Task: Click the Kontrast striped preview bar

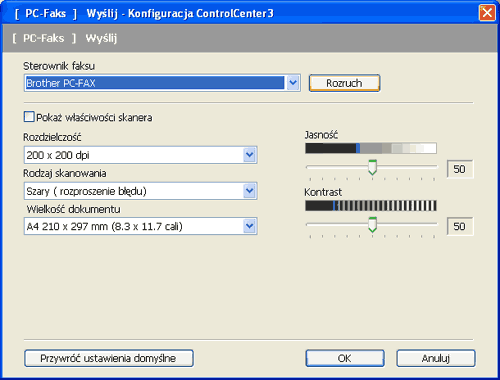Action: pyautogui.click(x=371, y=206)
